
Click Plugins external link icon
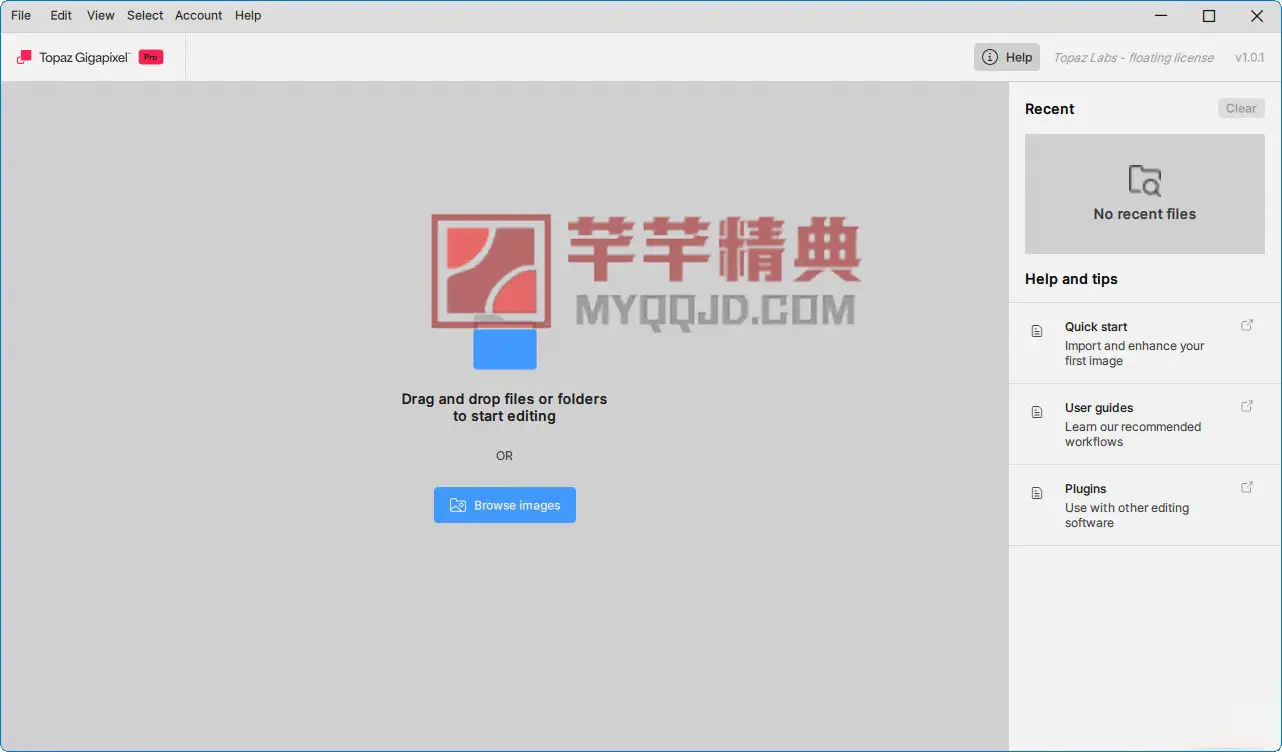tap(1247, 487)
